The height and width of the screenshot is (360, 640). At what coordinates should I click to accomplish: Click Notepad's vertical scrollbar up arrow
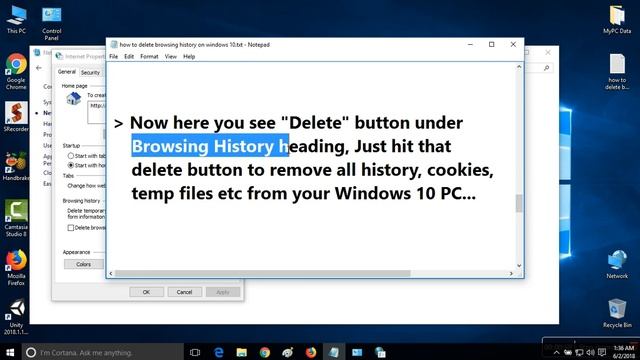point(519,67)
